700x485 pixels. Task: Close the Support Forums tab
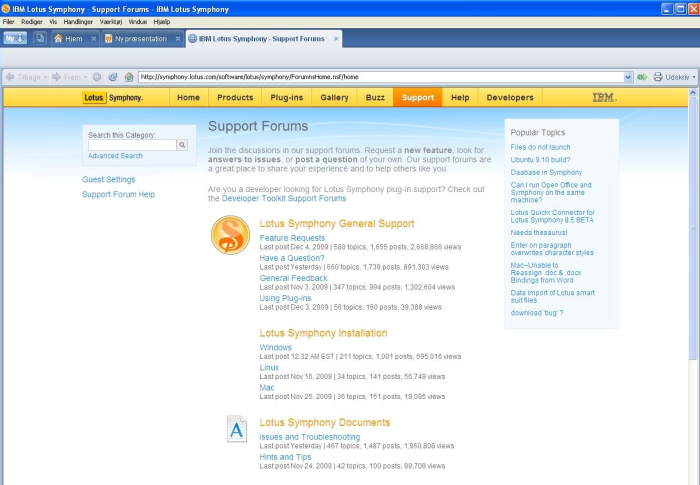click(x=336, y=39)
